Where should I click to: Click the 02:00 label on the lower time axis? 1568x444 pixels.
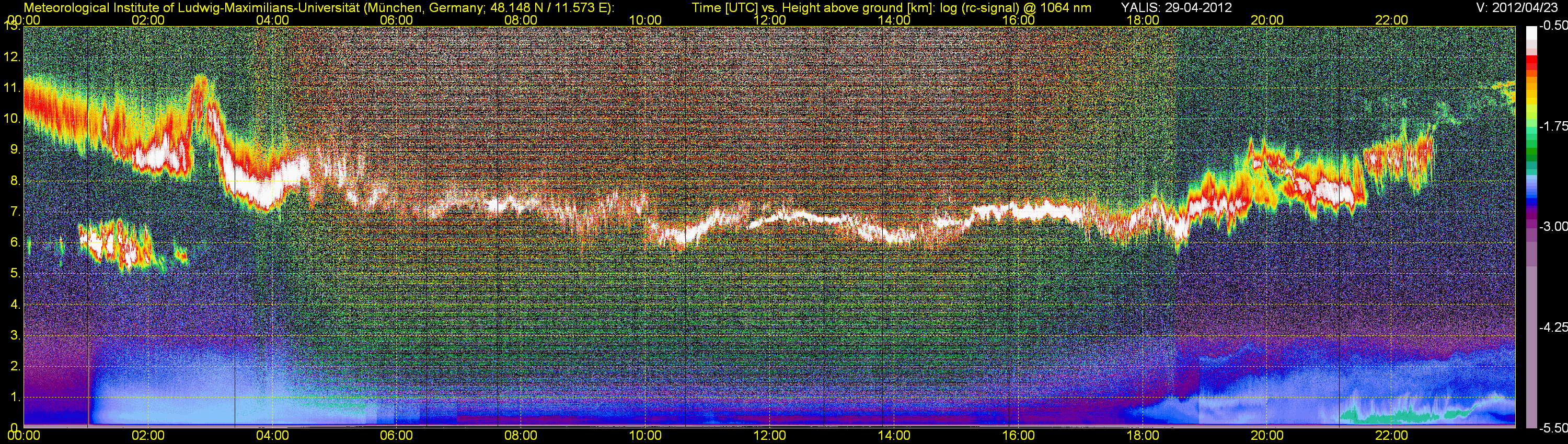[148, 436]
